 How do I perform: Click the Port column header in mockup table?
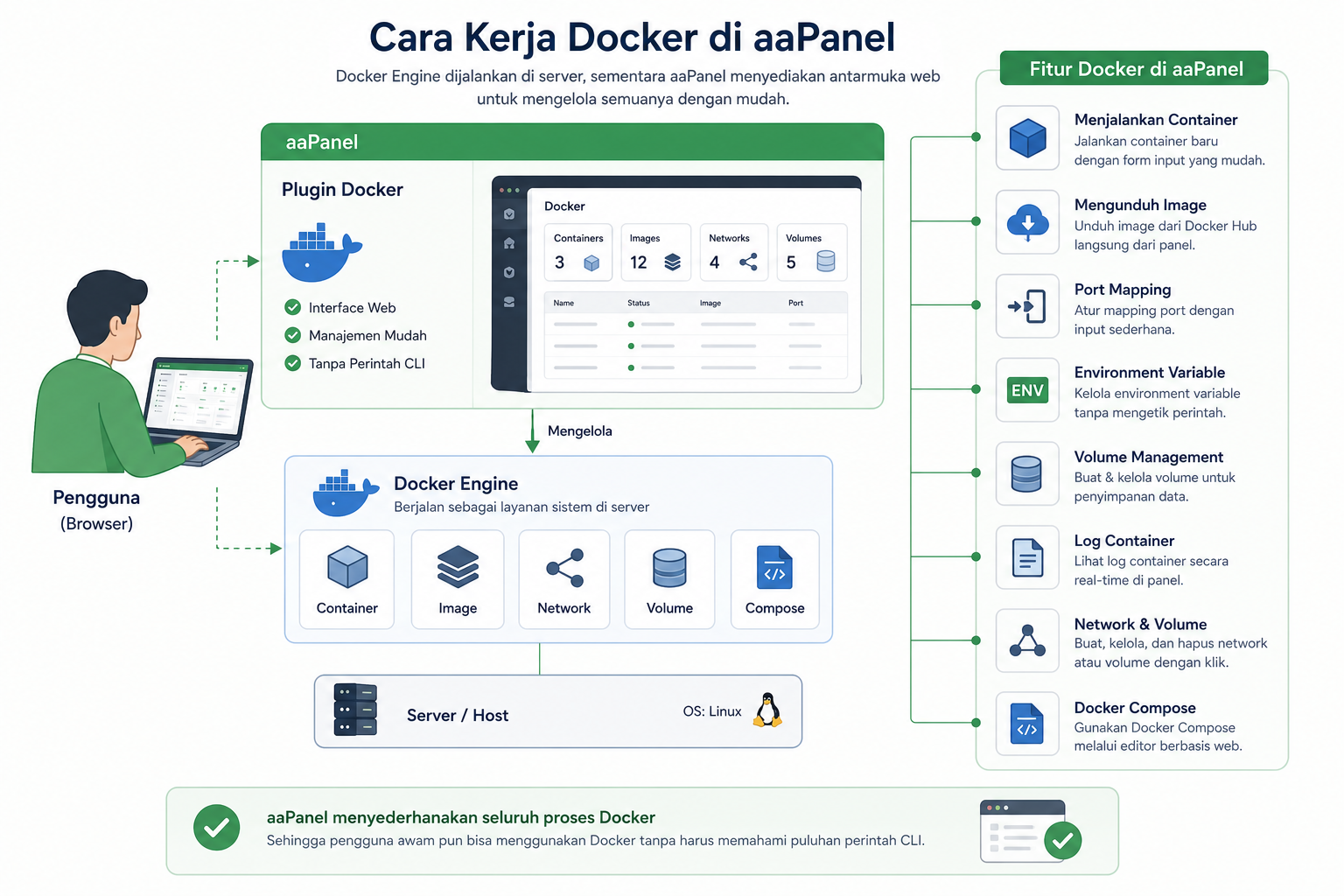[x=795, y=303]
